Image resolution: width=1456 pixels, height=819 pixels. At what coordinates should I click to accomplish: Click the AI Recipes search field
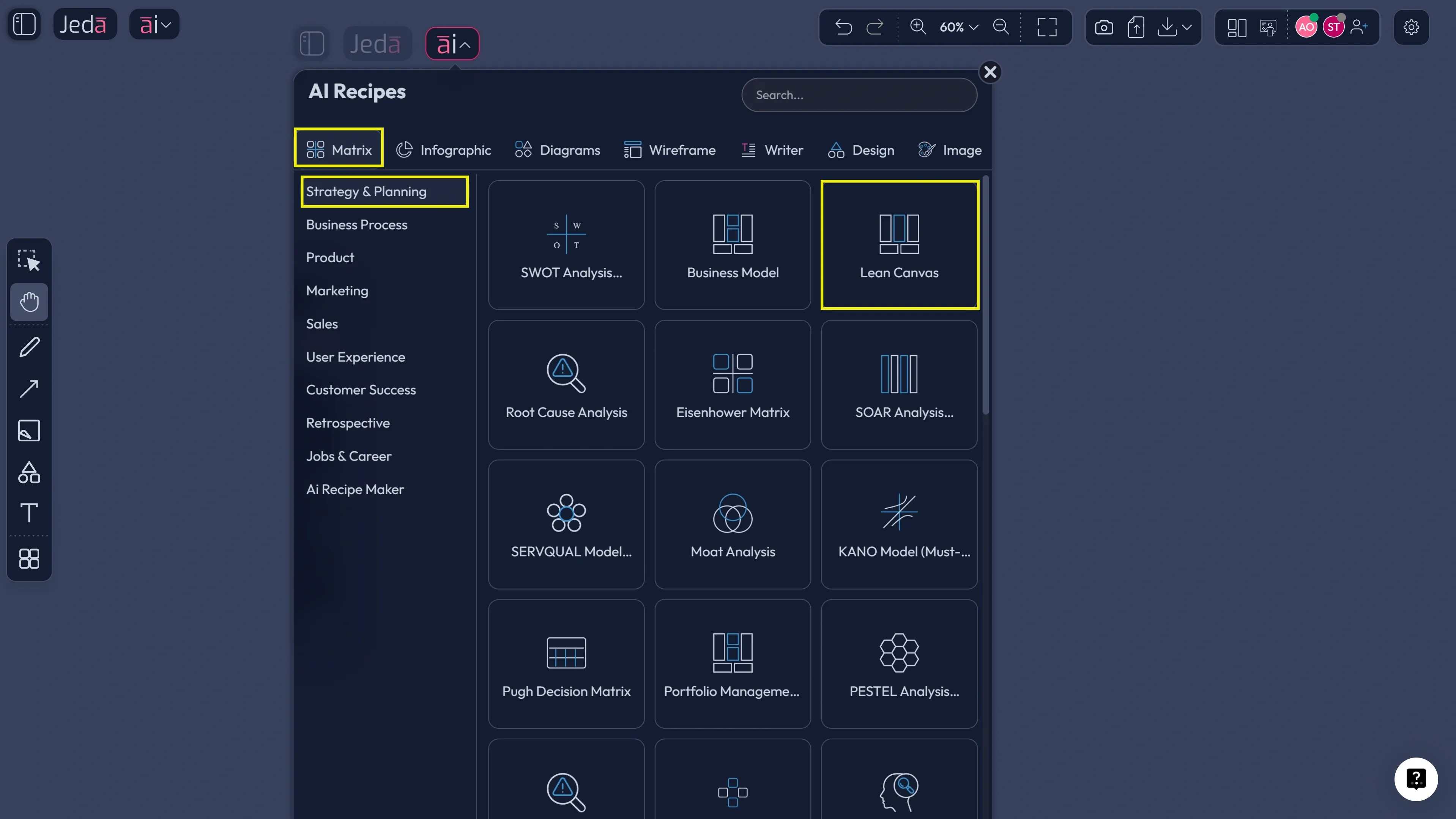(859, 95)
